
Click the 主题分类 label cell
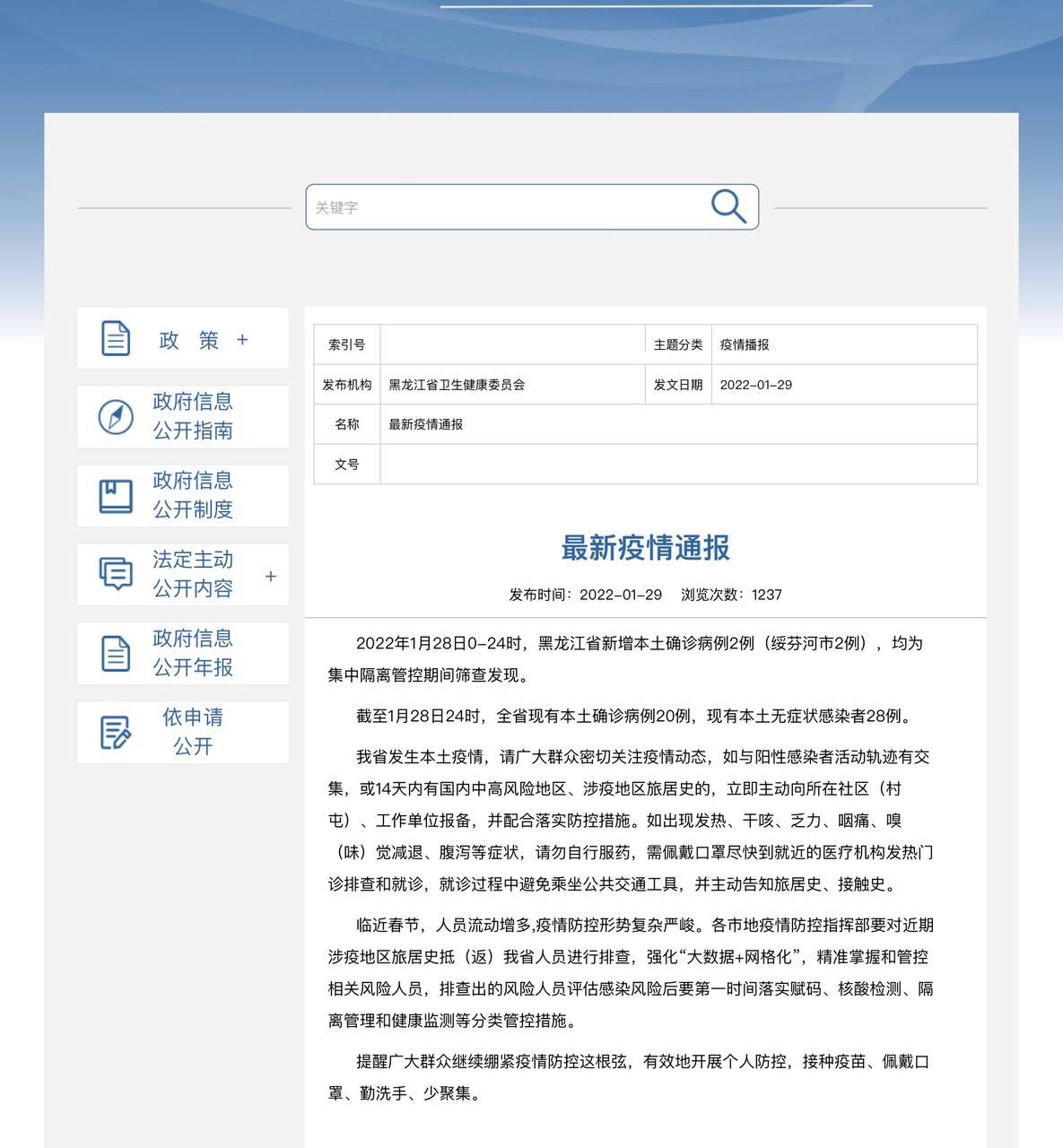pos(678,344)
